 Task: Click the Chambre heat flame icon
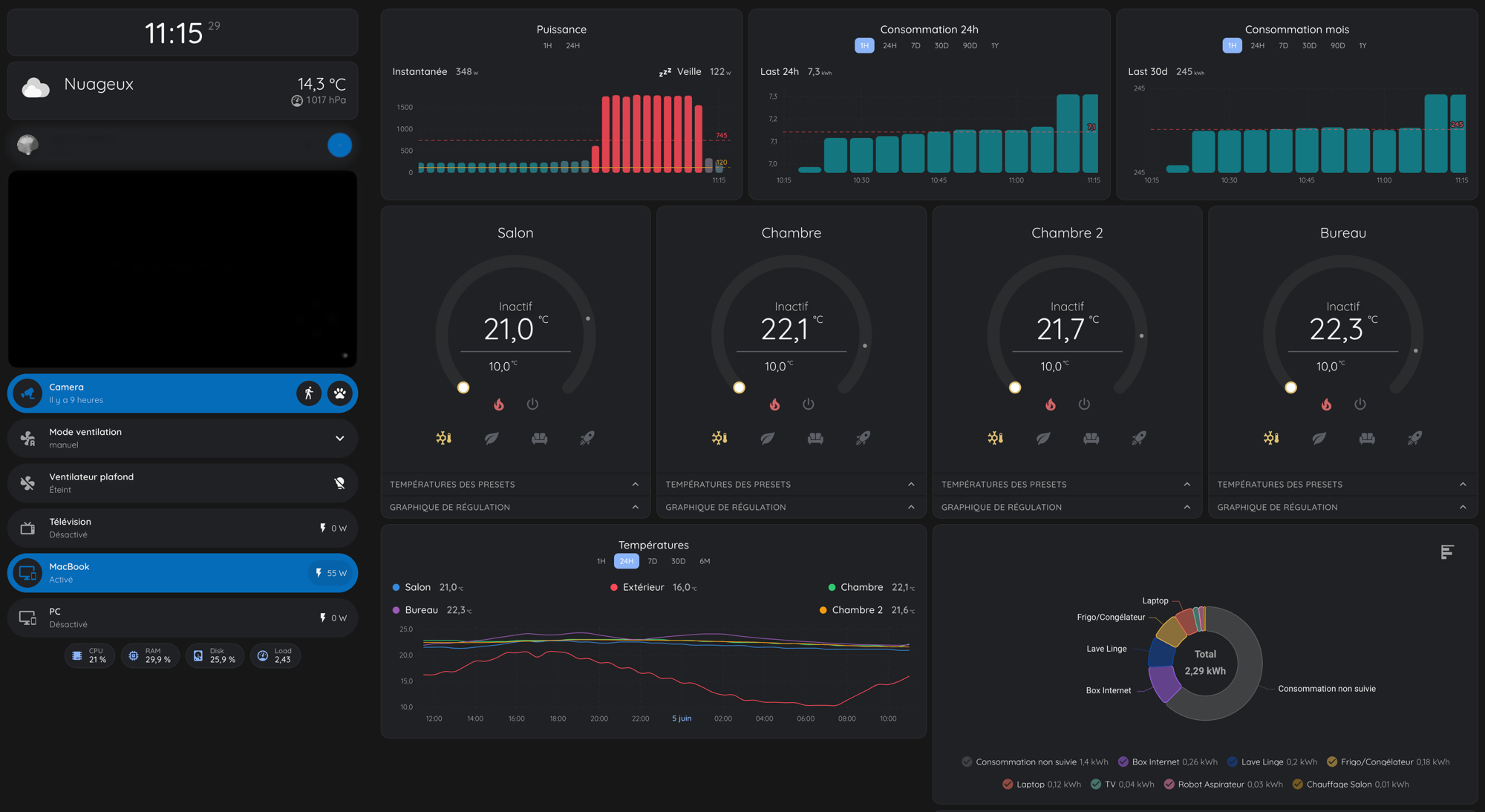774,404
